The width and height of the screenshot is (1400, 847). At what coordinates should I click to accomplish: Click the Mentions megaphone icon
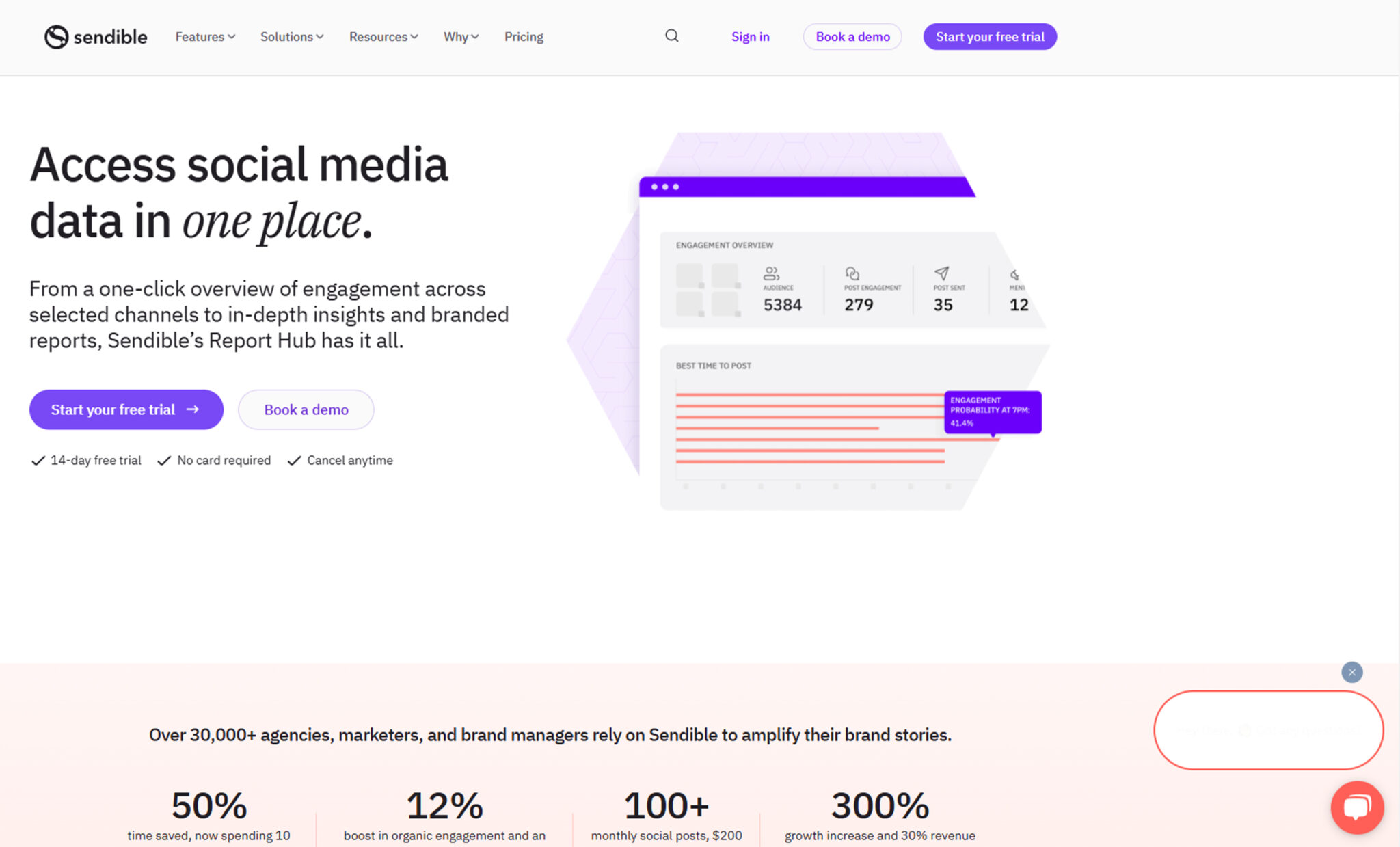coord(1015,273)
